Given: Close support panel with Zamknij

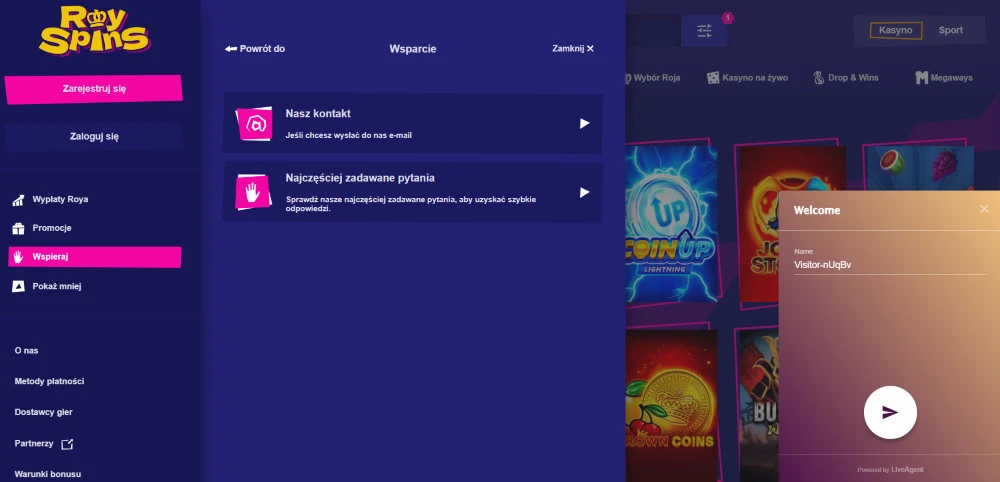Looking at the screenshot, I should (573, 48).
